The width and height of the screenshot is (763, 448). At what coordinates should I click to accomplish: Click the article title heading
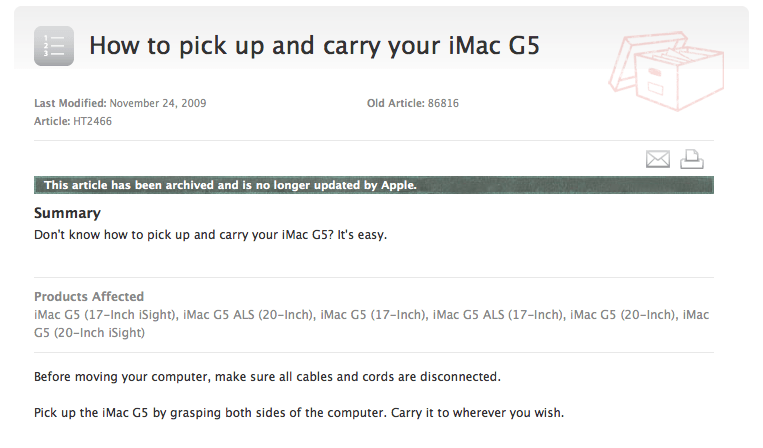click(314, 46)
